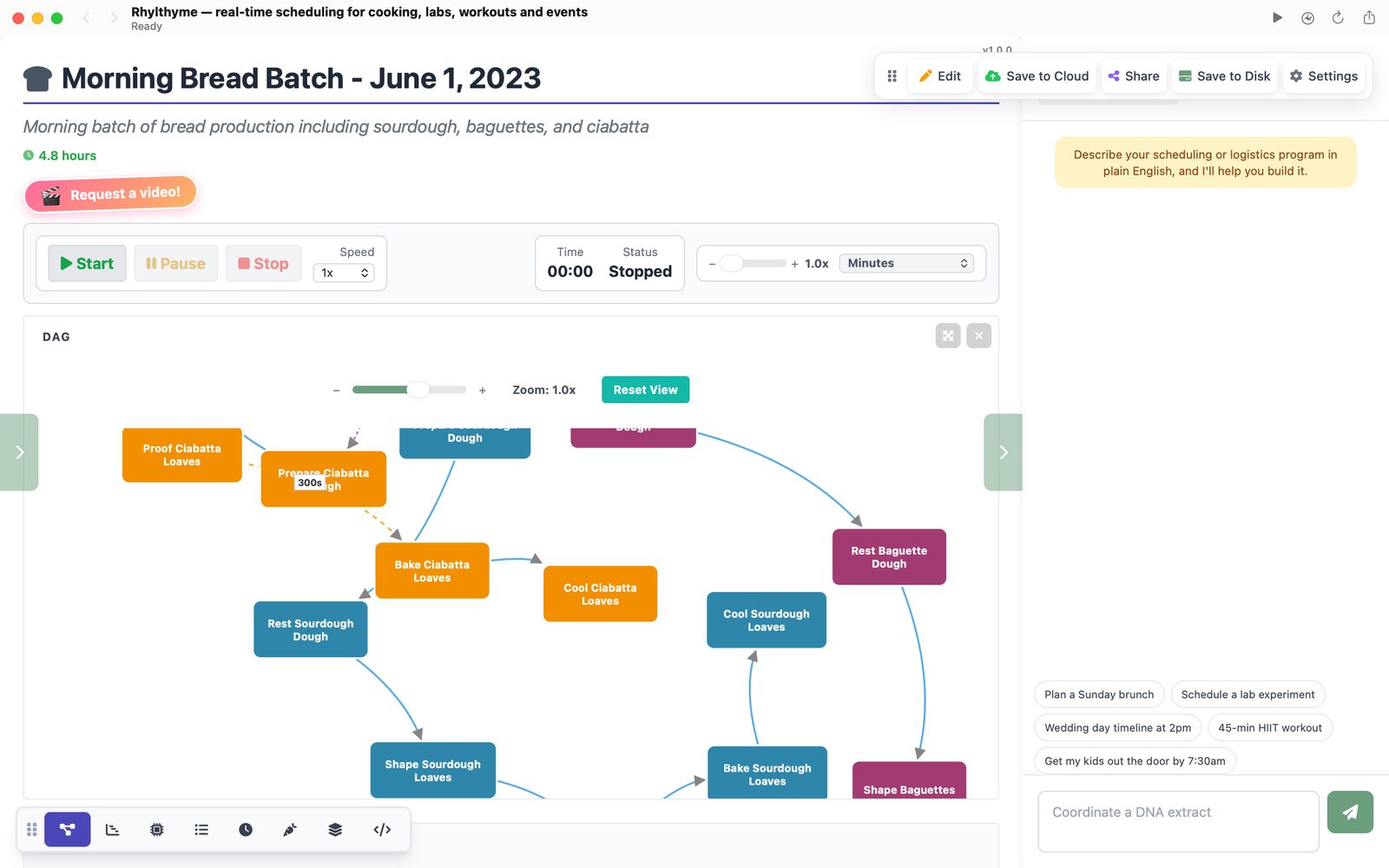Select the Bake Ciabatta Loaves node
Viewport: 1389px width, 868px height.
click(432, 571)
